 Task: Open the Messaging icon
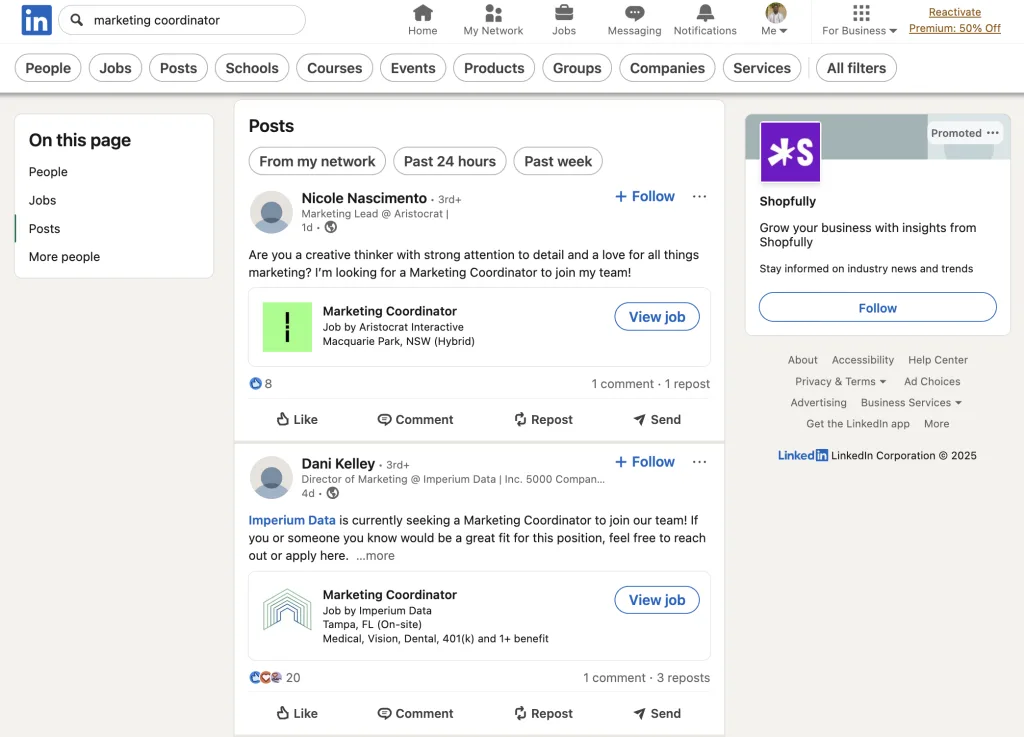tap(634, 14)
